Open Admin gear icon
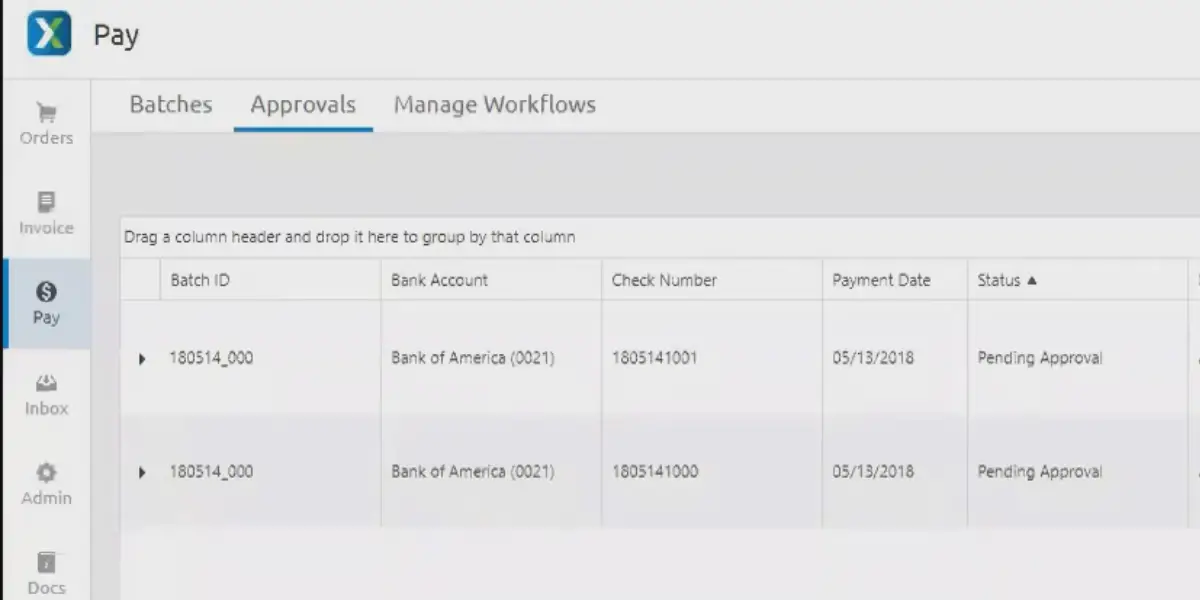This screenshot has width=1200, height=600. click(46, 472)
